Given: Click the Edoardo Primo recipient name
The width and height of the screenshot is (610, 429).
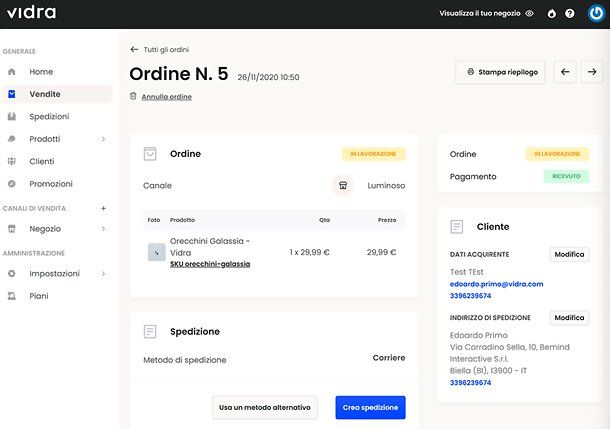Looking at the screenshot, I should 479,335.
